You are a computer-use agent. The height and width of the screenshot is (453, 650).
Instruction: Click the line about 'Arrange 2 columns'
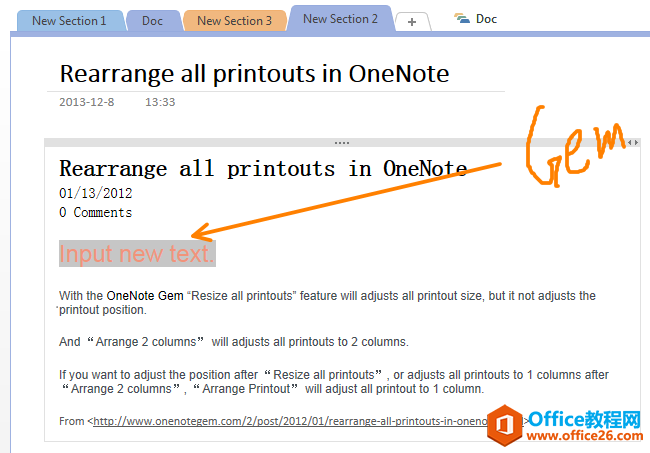point(233,342)
